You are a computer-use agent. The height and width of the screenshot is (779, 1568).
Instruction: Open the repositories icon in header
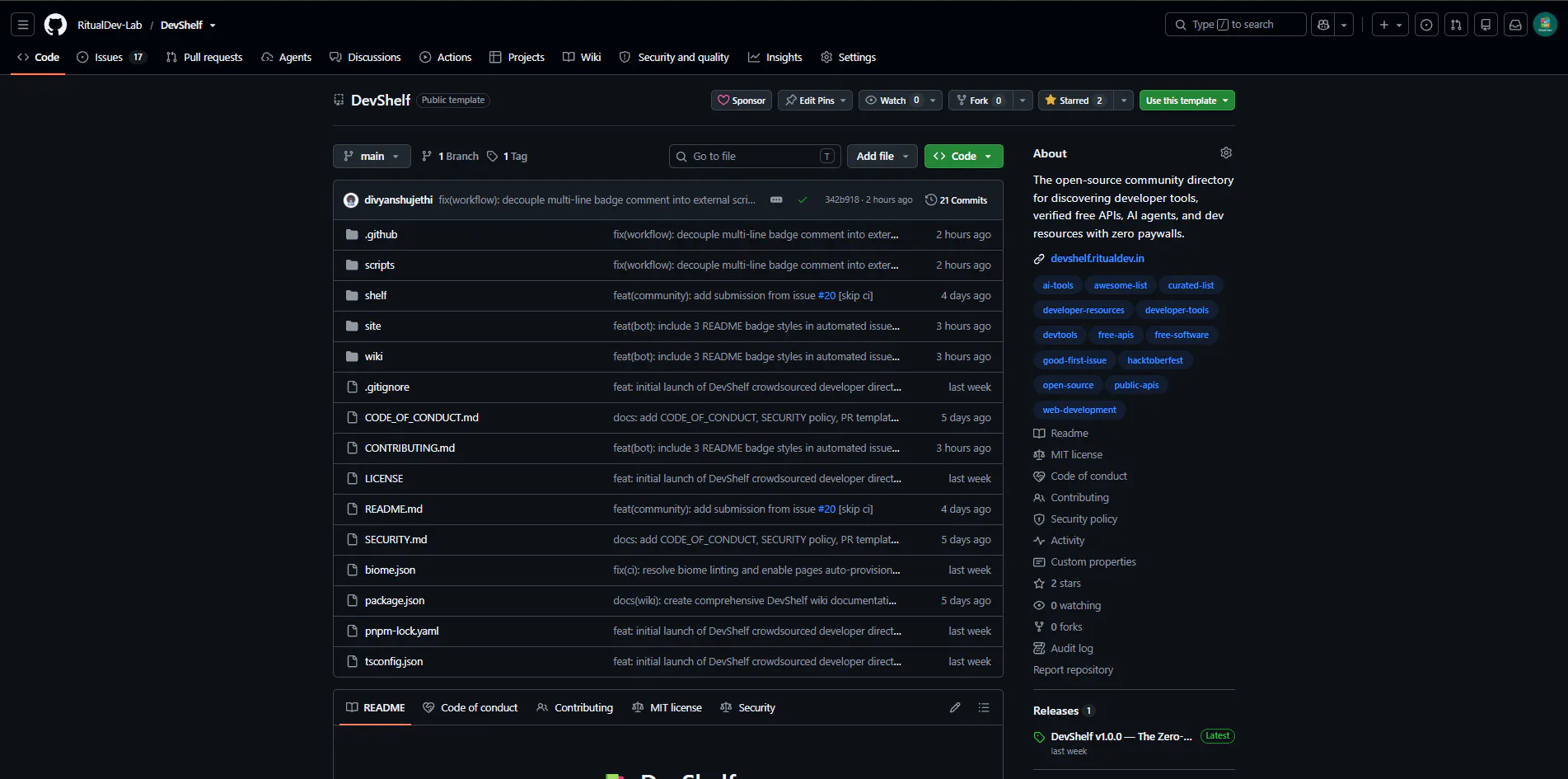[x=1486, y=25]
